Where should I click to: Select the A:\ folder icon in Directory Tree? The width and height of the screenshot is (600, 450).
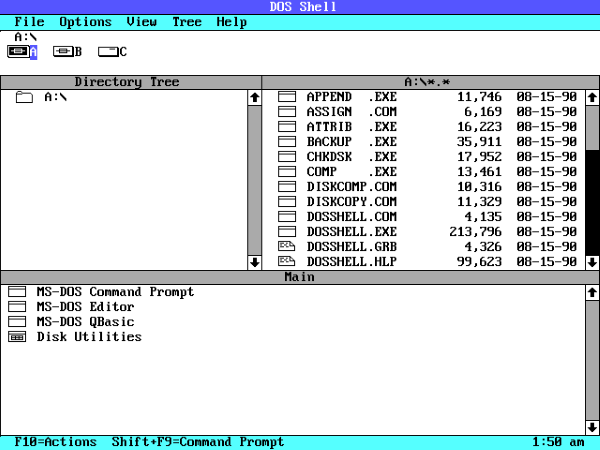click(x=24, y=97)
